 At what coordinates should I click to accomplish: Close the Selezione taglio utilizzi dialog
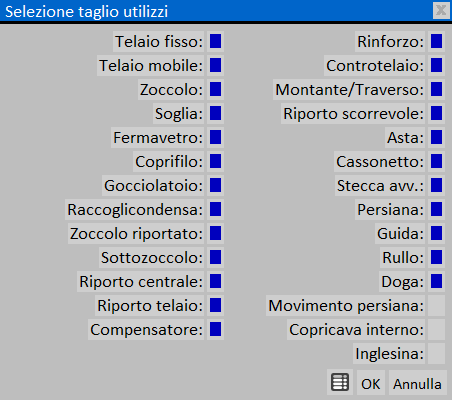click(x=441, y=10)
